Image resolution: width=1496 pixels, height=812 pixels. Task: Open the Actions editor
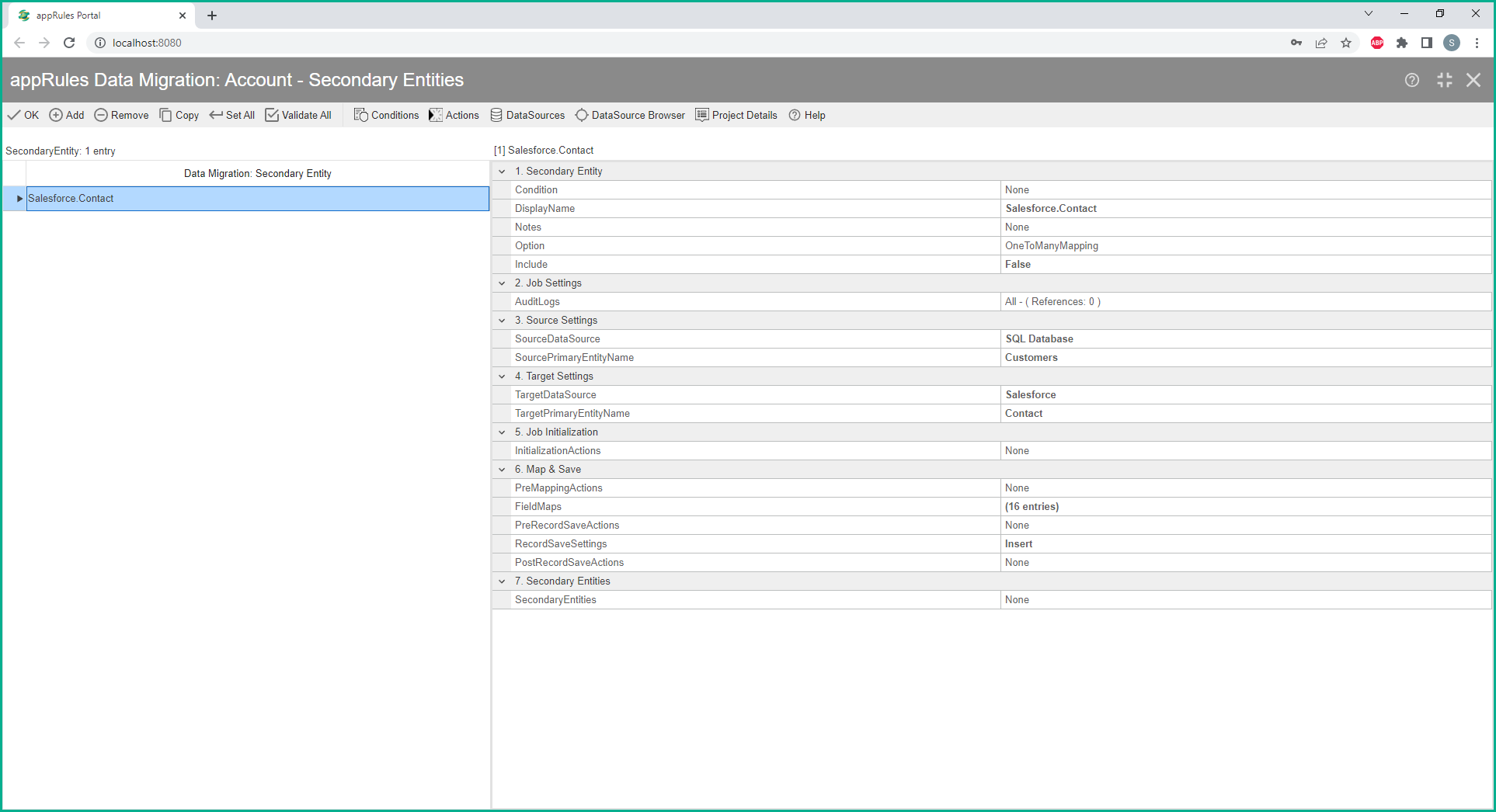pyautogui.click(x=454, y=115)
